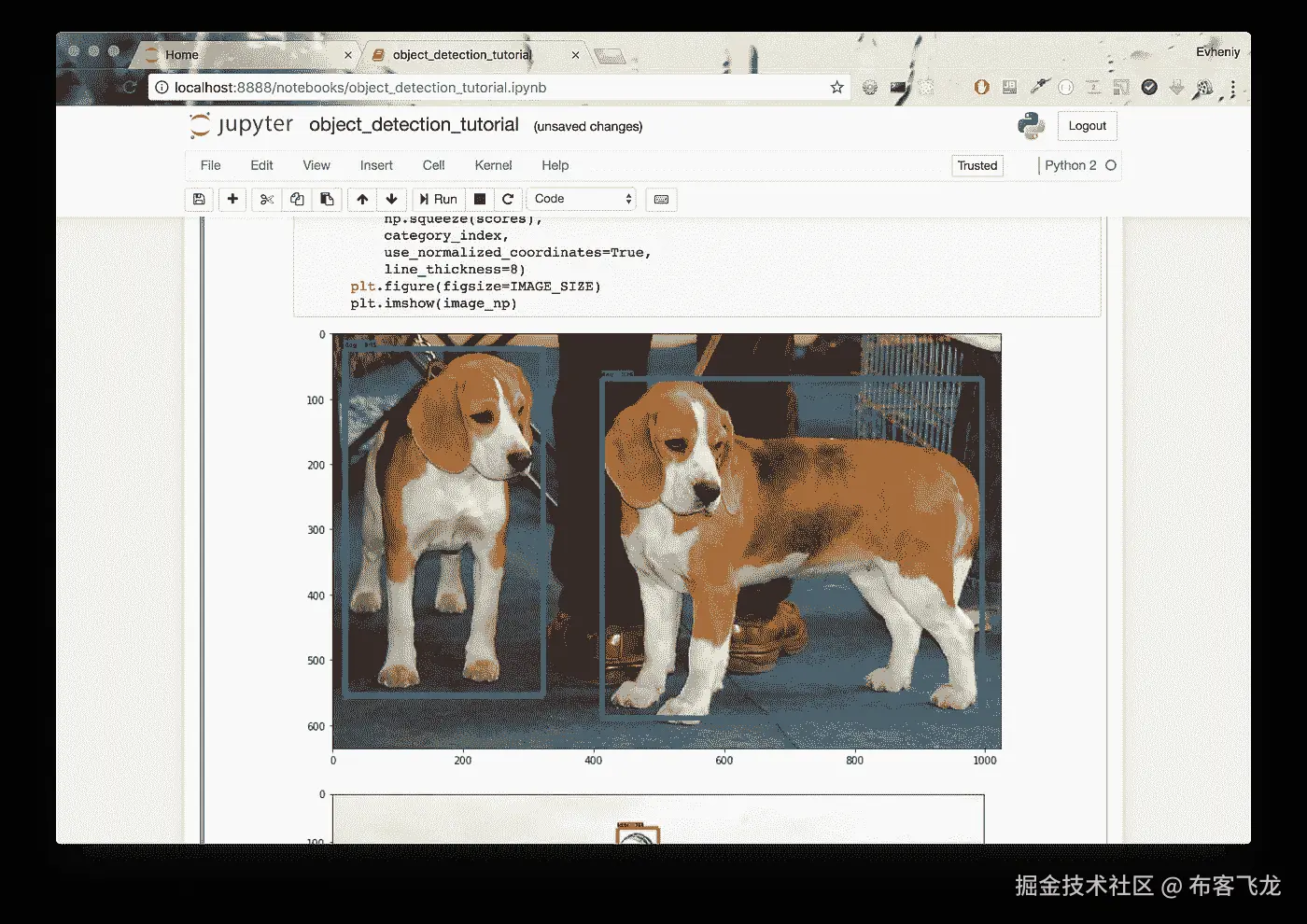Stop kernel with interrupt square icon

[x=480, y=199]
